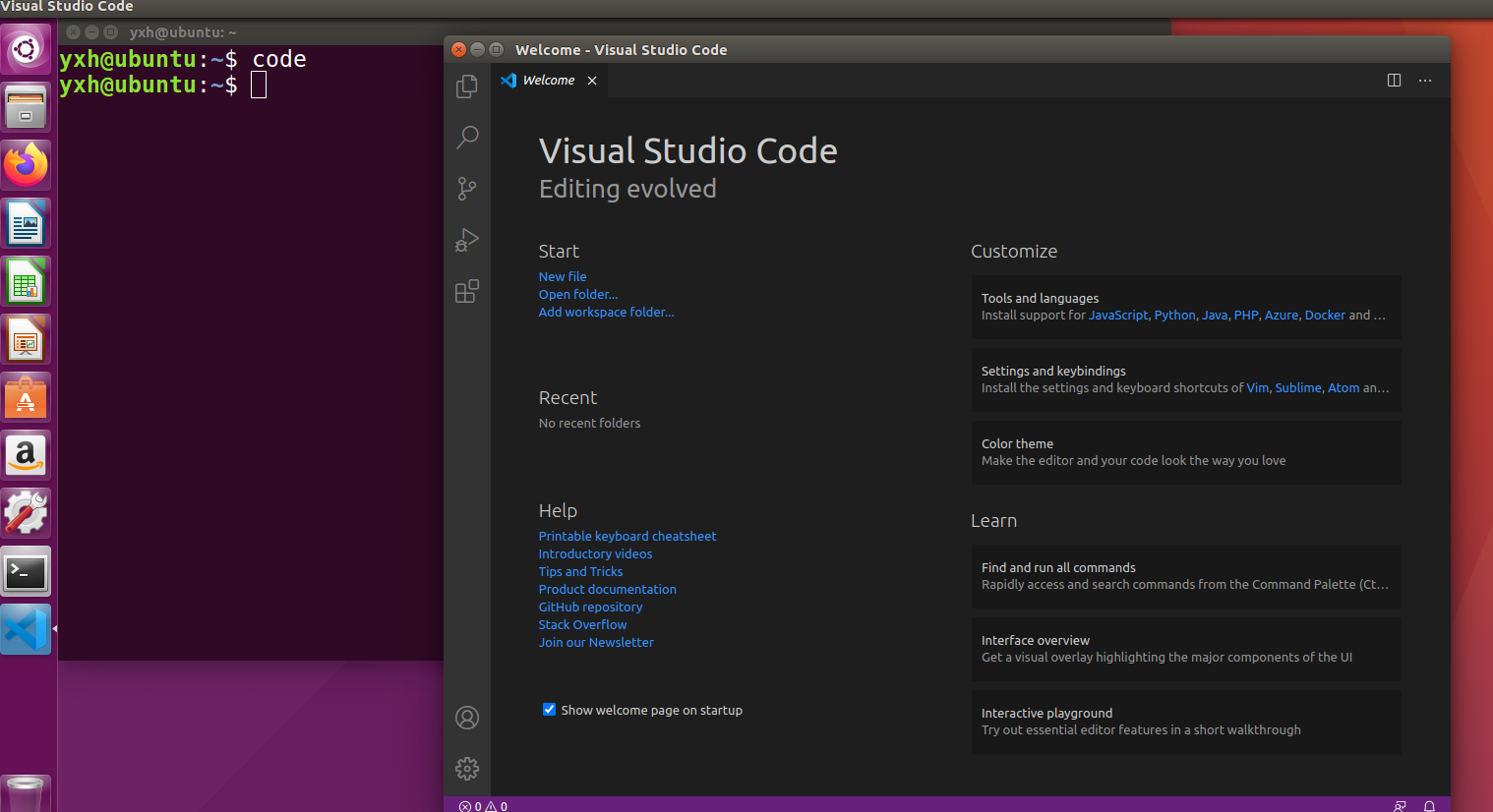
Task: Open the GitHub repository link
Action: coord(590,608)
